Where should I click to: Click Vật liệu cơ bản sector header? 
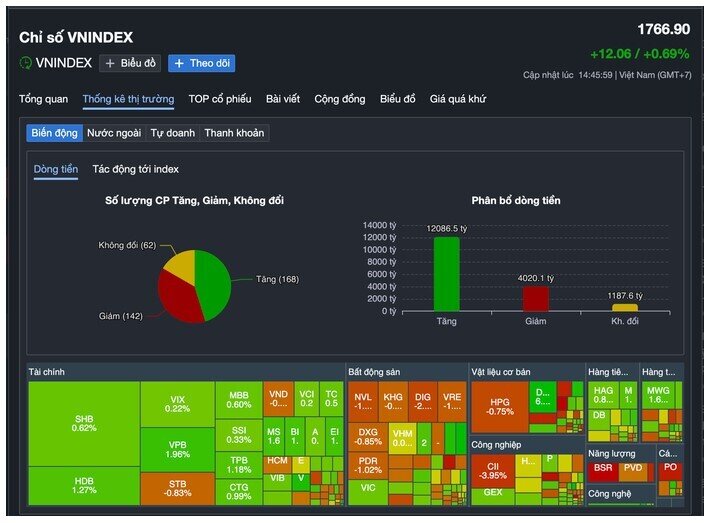point(501,372)
